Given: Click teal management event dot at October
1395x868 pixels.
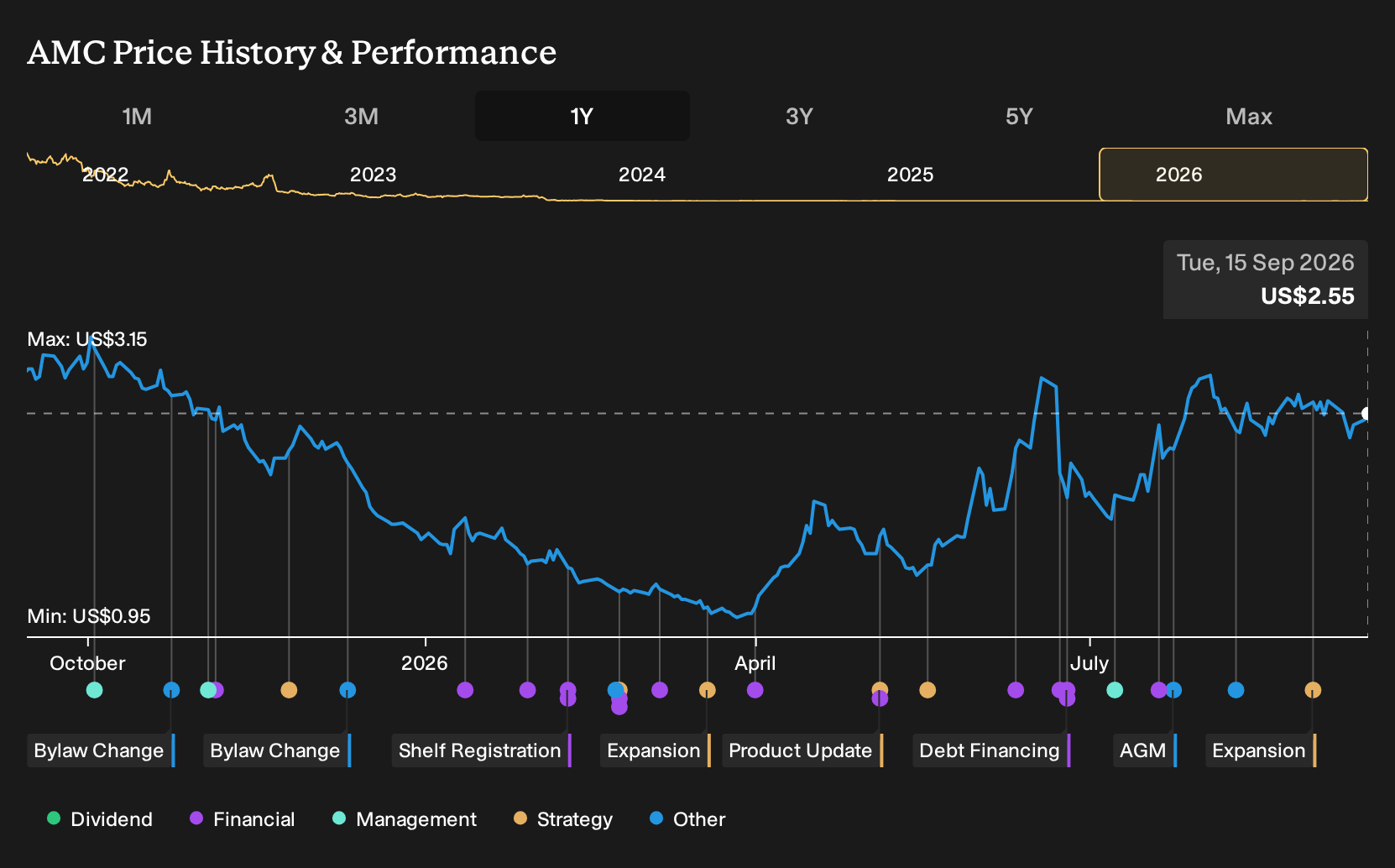Looking at the screenshot, I should (95, 690).
